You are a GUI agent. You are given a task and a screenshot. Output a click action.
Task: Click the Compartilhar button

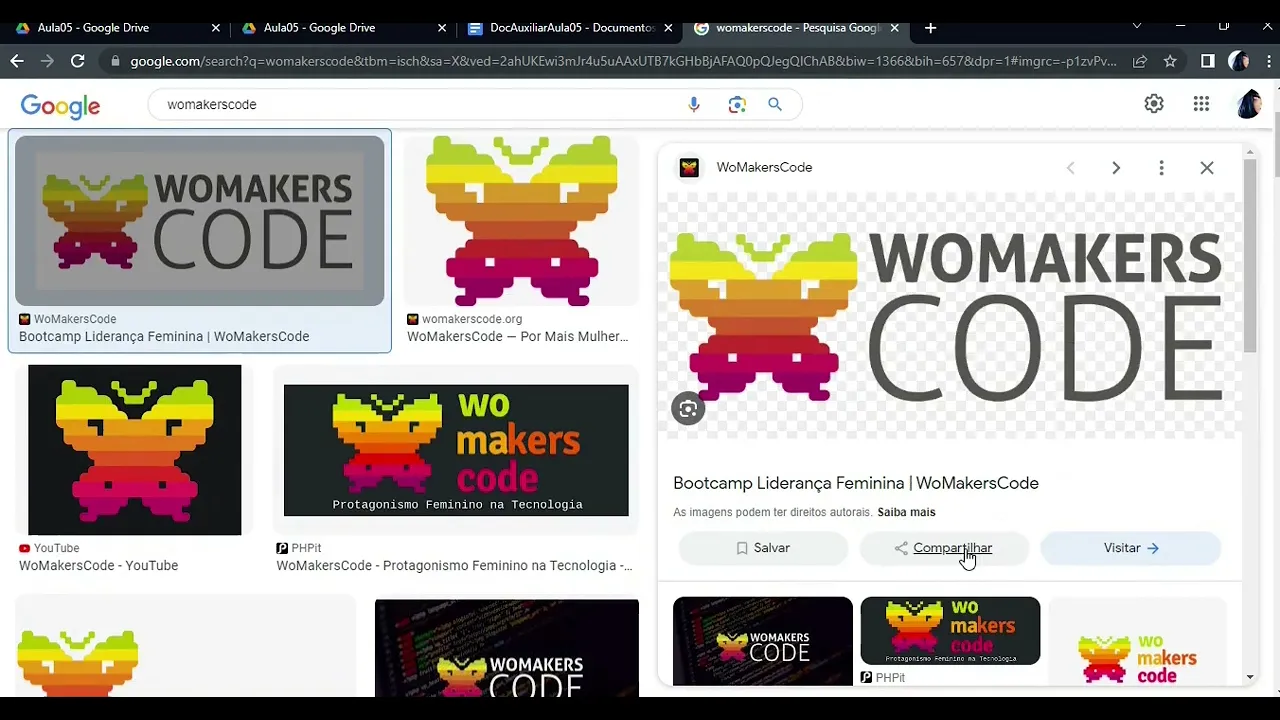(x=944, y=548)
